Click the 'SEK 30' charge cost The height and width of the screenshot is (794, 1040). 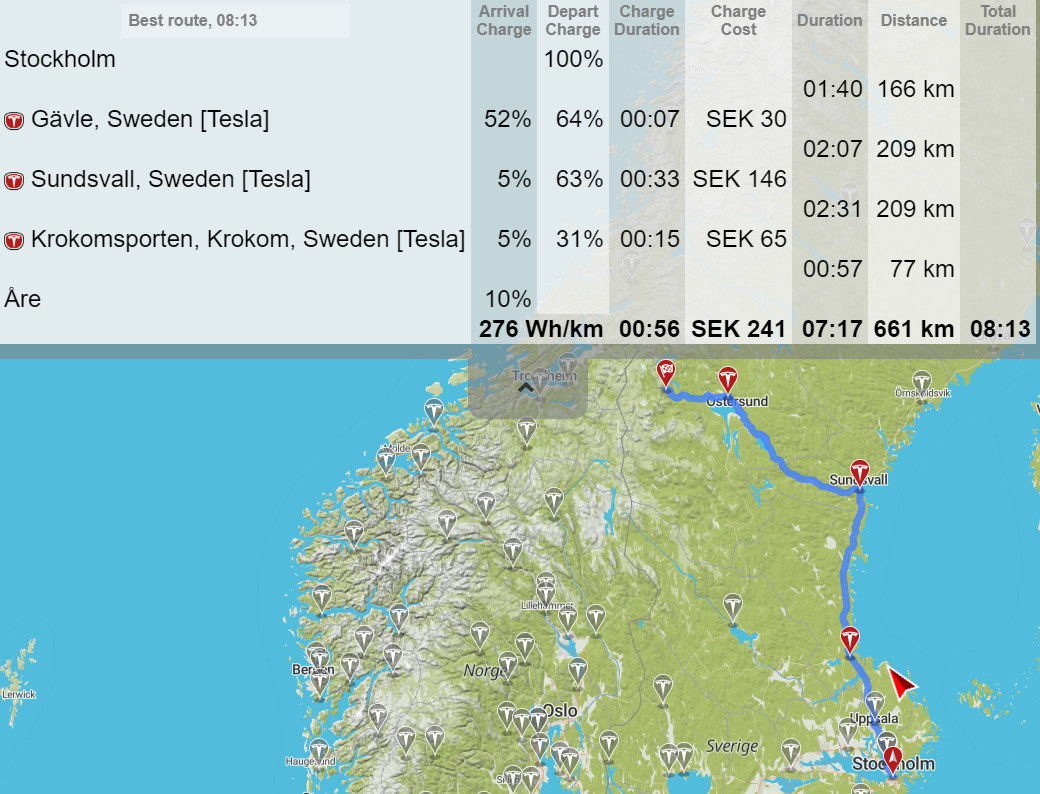click(x=746, y=119)
